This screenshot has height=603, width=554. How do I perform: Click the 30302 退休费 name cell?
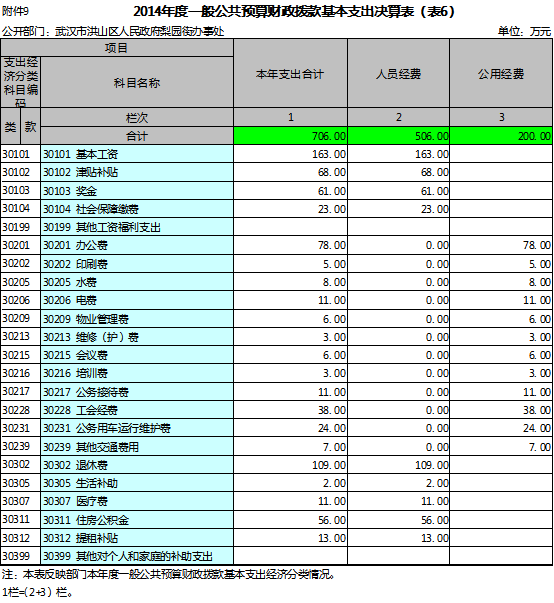click(137, 465)
